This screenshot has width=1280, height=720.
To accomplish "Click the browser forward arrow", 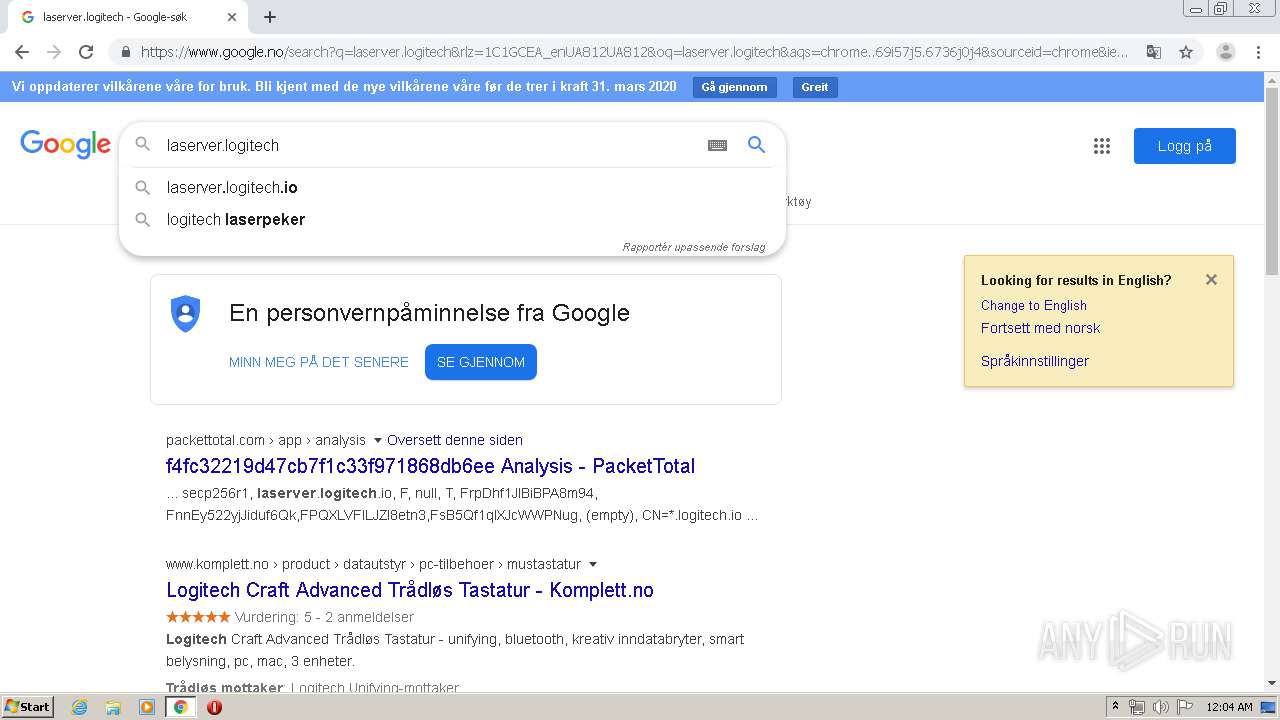I will coord(54,52).
